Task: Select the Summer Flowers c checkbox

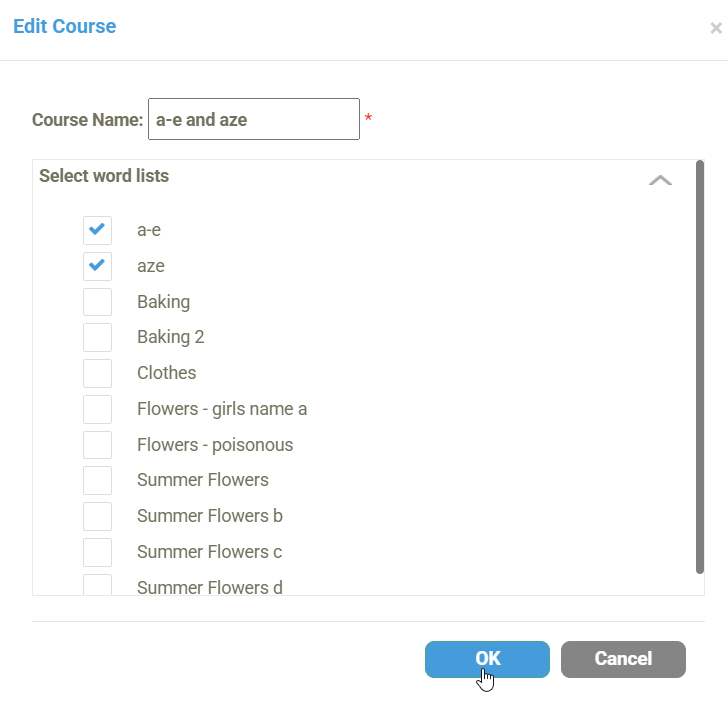Action: pyautogui.click(x=97, y=552)
